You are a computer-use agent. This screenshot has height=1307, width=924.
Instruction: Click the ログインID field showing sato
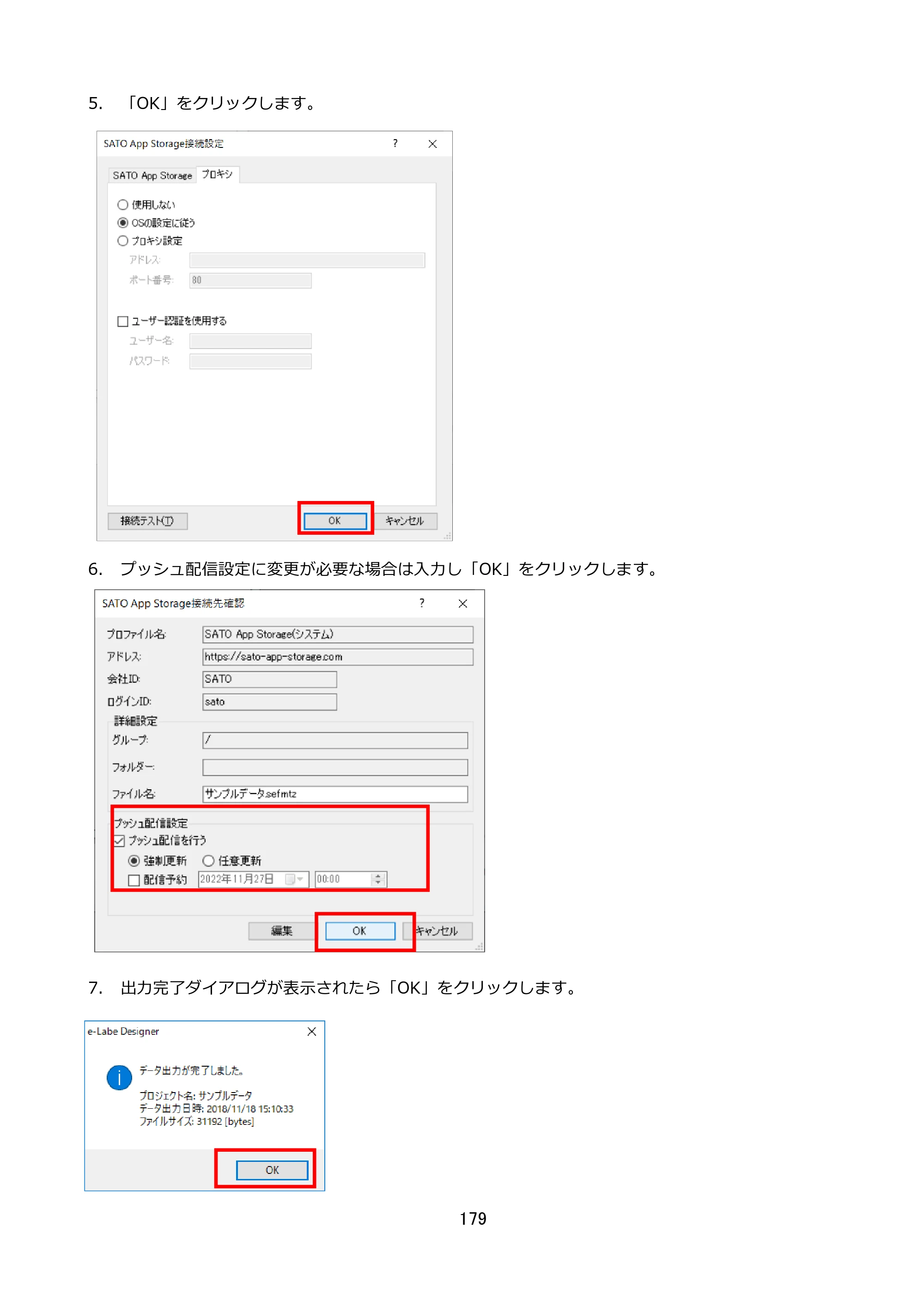click(x=270, y=702)
